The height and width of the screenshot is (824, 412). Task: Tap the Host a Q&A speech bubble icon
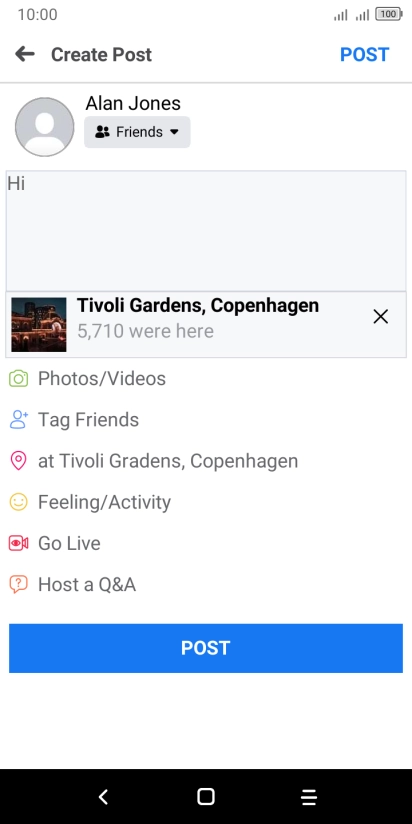pos(18,584)
